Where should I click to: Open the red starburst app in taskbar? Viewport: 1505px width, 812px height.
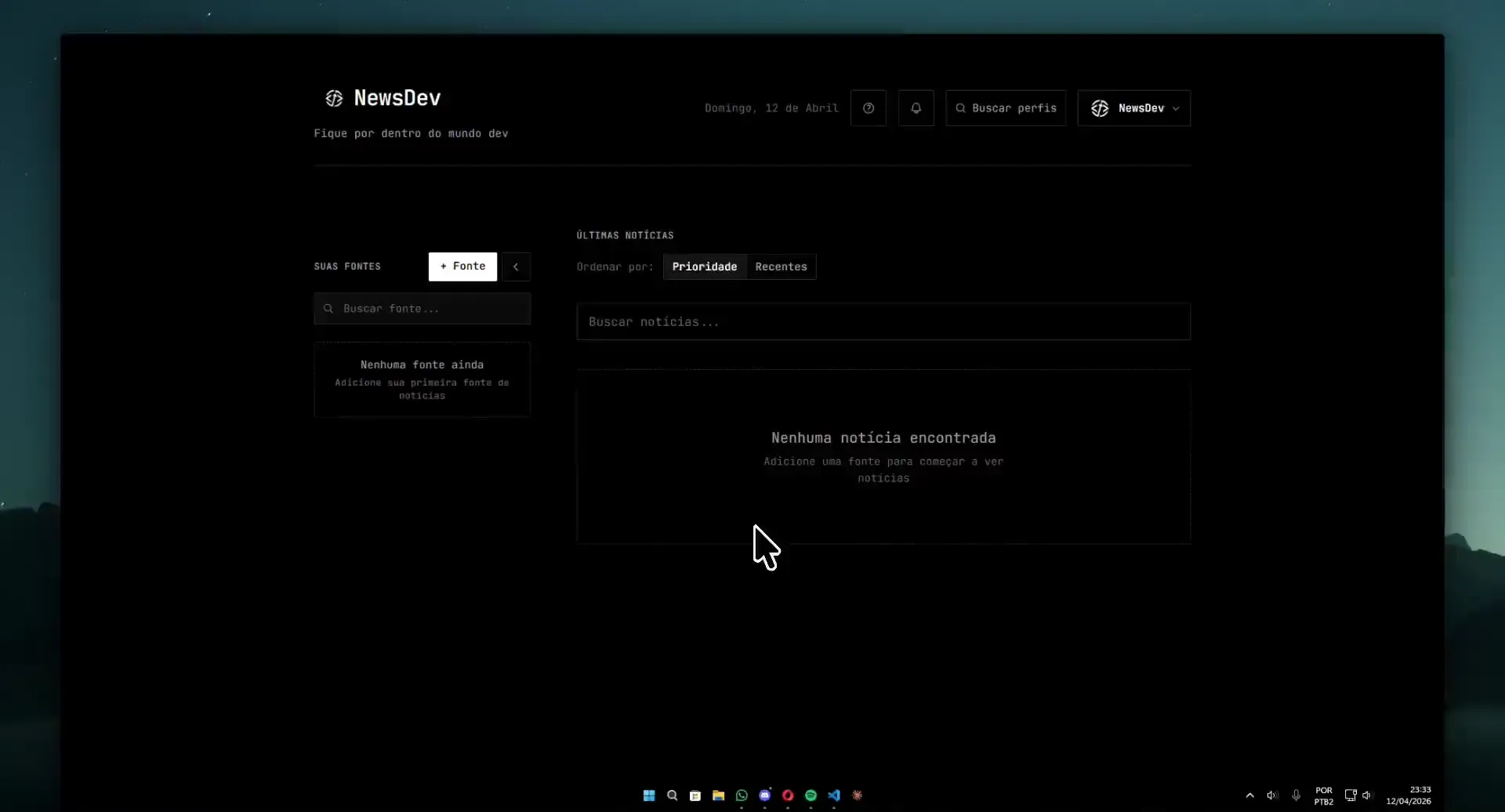(x=857, y=796)
